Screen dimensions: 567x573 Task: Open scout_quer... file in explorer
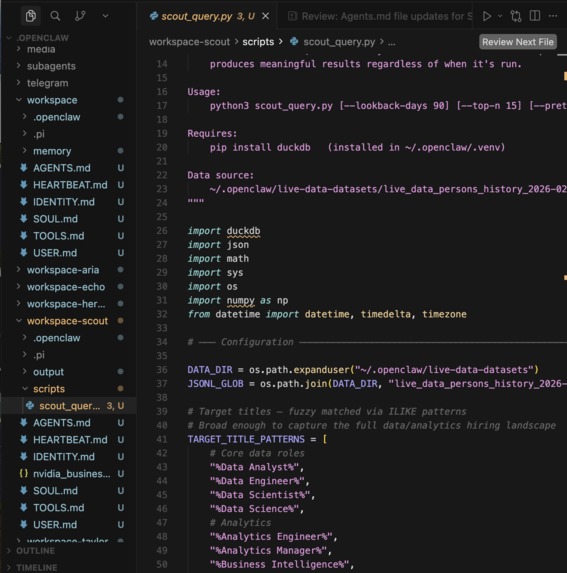click(x=69, y=406)
